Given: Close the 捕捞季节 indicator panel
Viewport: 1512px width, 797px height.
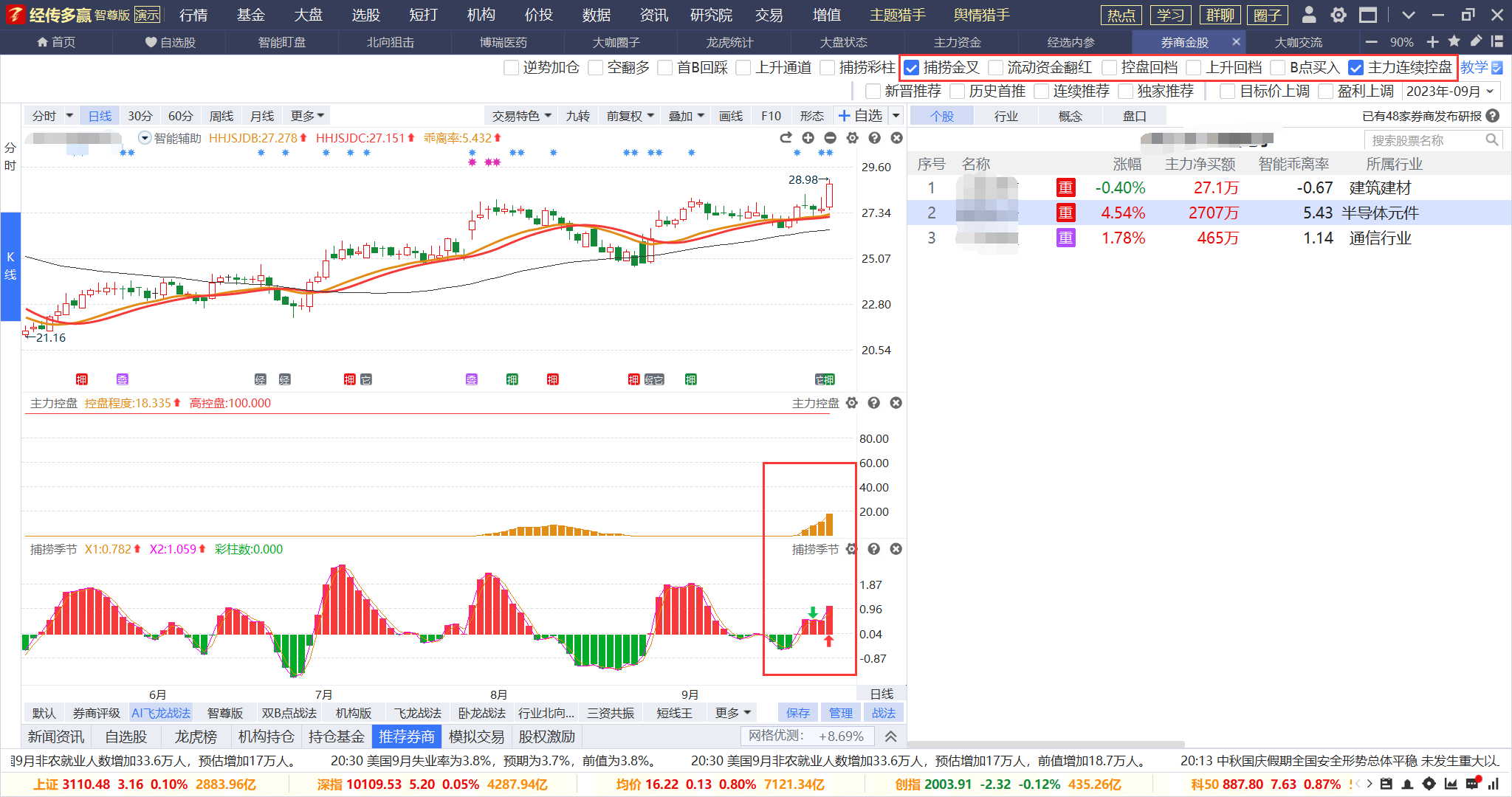Looking at the screenshot, I should point(896,549).
